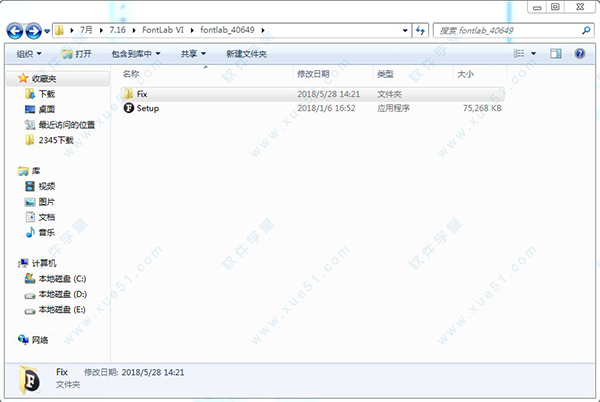Sort by 类型 column header
600x402 pixels.
click(385, 74)
